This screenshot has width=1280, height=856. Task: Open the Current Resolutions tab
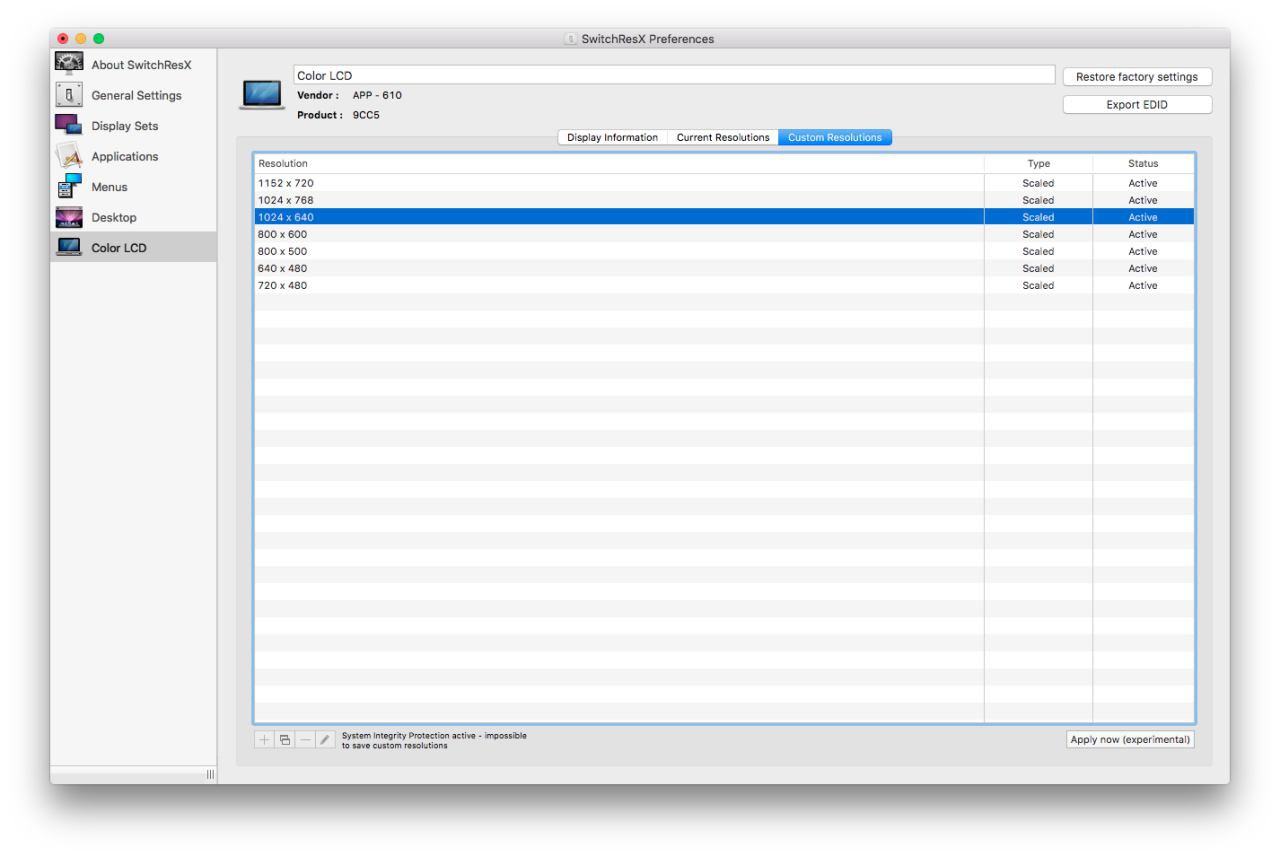click(x=723, y=137)
